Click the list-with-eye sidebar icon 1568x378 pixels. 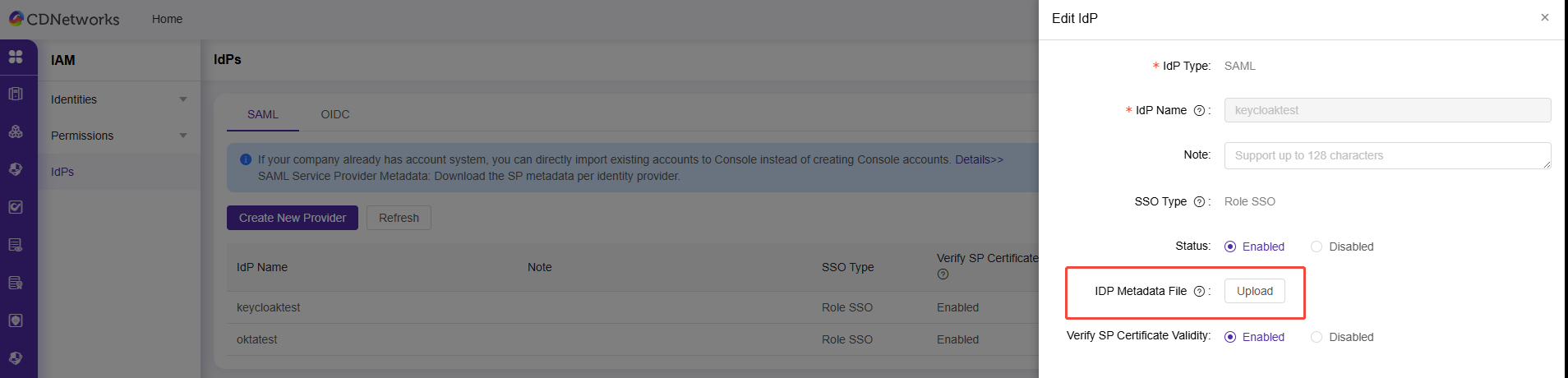click(x=16, y=245)
